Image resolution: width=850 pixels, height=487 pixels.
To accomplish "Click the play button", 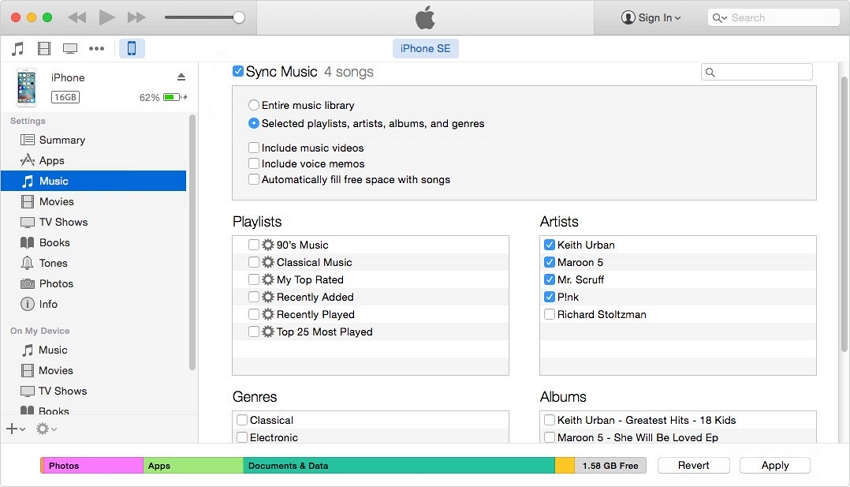I will pyautogui.click(x=106, y=17).
